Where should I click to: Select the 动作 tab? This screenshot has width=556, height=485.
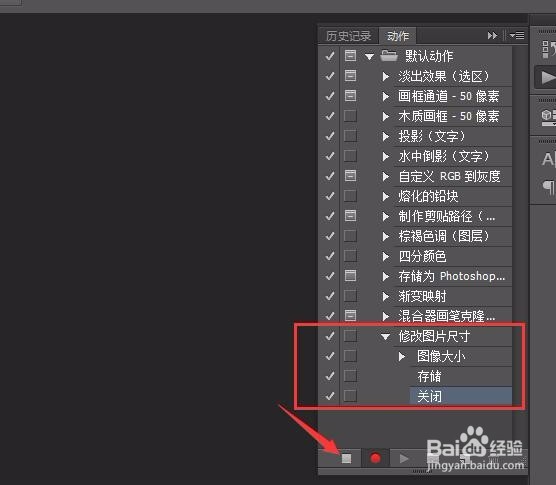397,36
